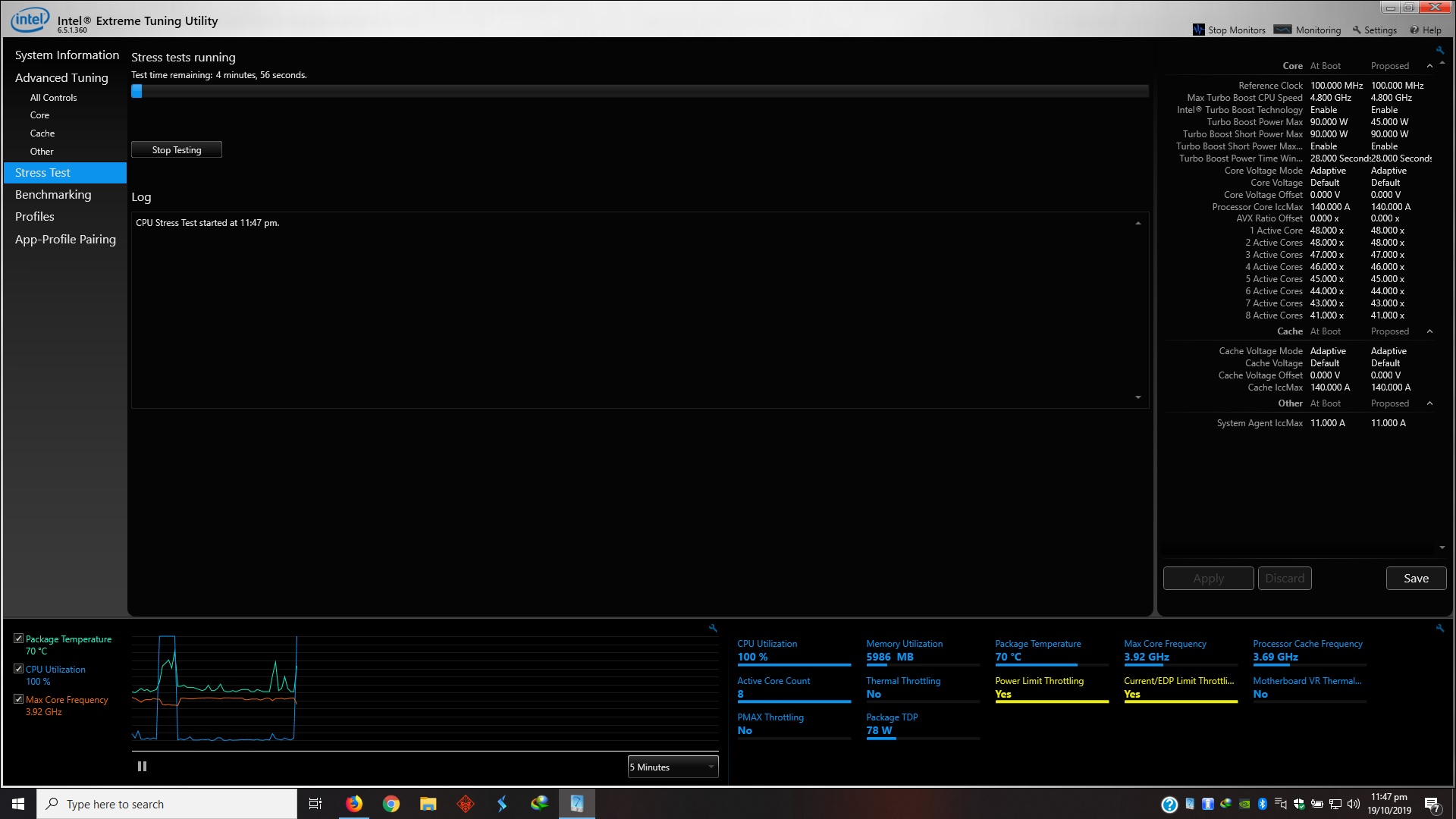Collapse the Cache section chevron

point(1429,331)
